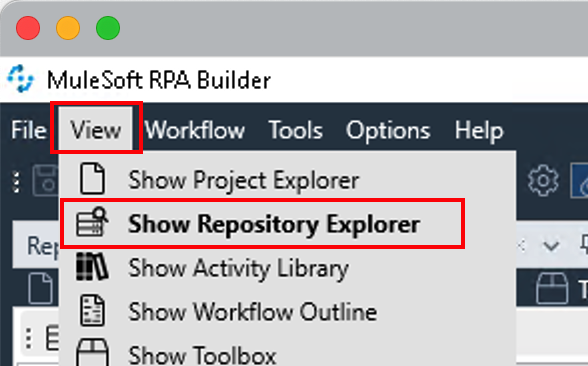Screen dimensions: 588x366
Task: Open the Tools menu
Action: pyautogui.click(x=296, y=130)
